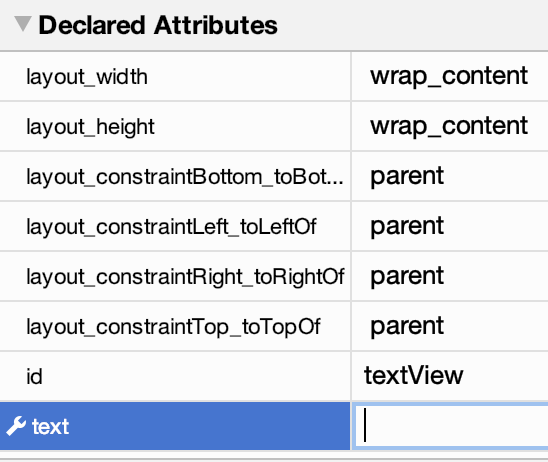This screenshot has width=548, height=462.
Task: Edit parent value for constraintTop_toTopOf
Action: click(x=407, y=326)
